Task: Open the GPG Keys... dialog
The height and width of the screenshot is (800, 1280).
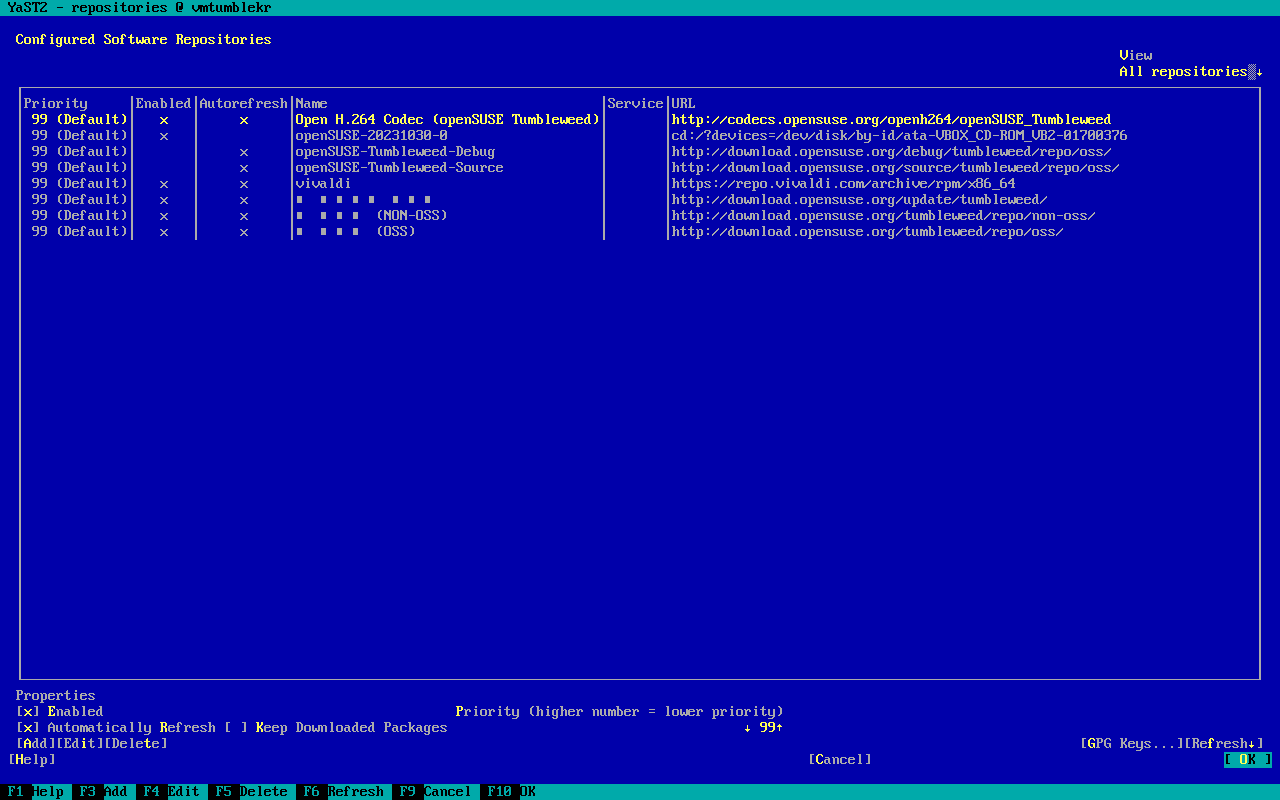Action: pyautogui.click(x=1132, y=744)
